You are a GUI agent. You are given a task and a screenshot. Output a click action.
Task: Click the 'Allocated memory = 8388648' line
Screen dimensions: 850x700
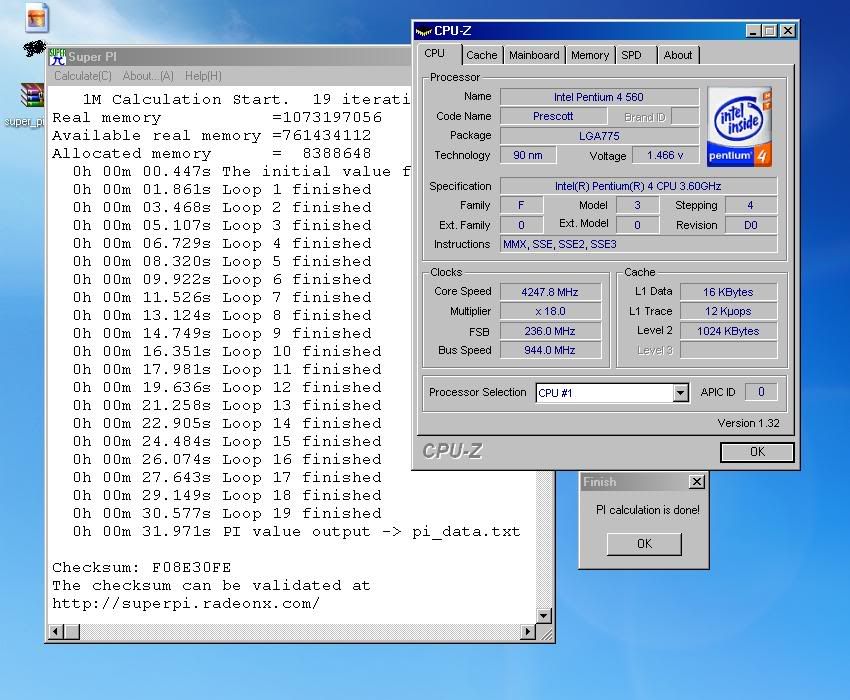point(211,153)
